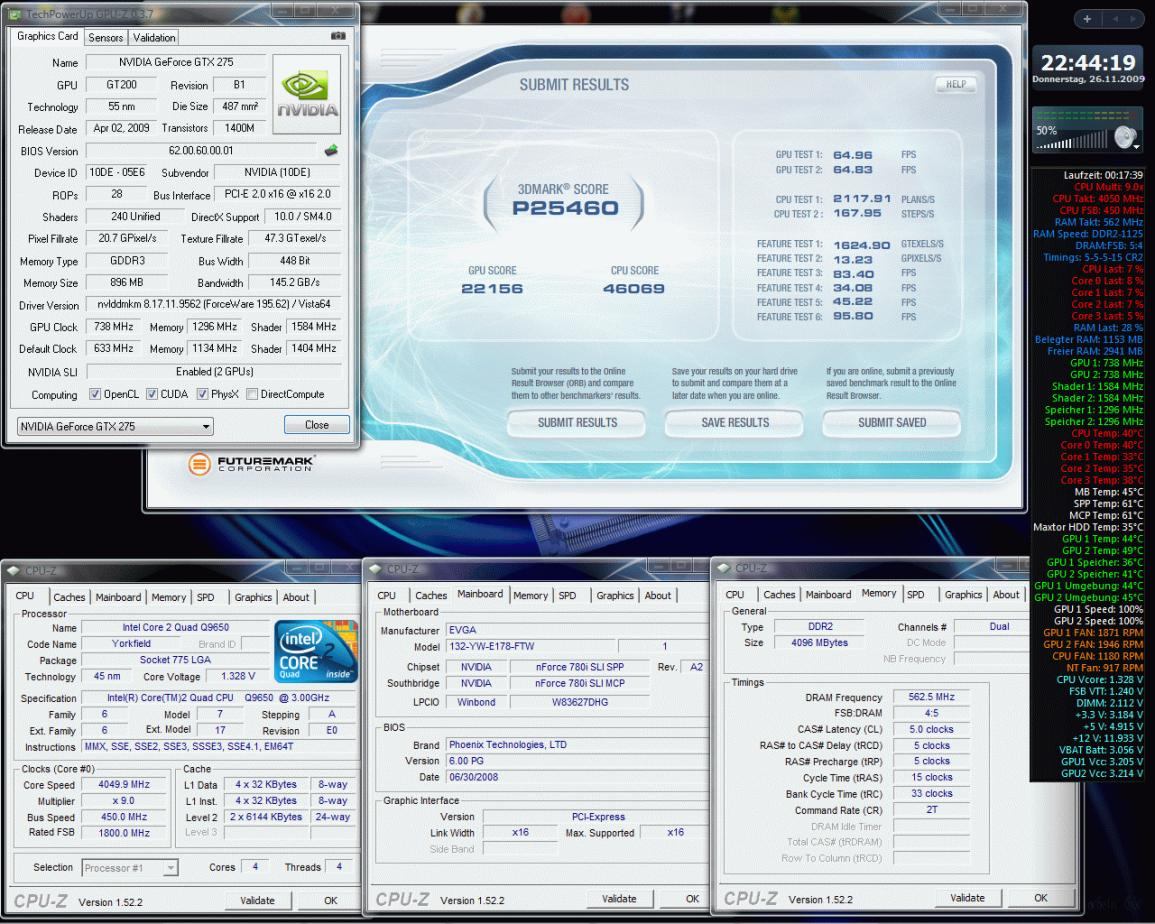Click the 3DMark score P25460
The height and width of the screenshot is (924, 1155).
[x=565, y=208]
